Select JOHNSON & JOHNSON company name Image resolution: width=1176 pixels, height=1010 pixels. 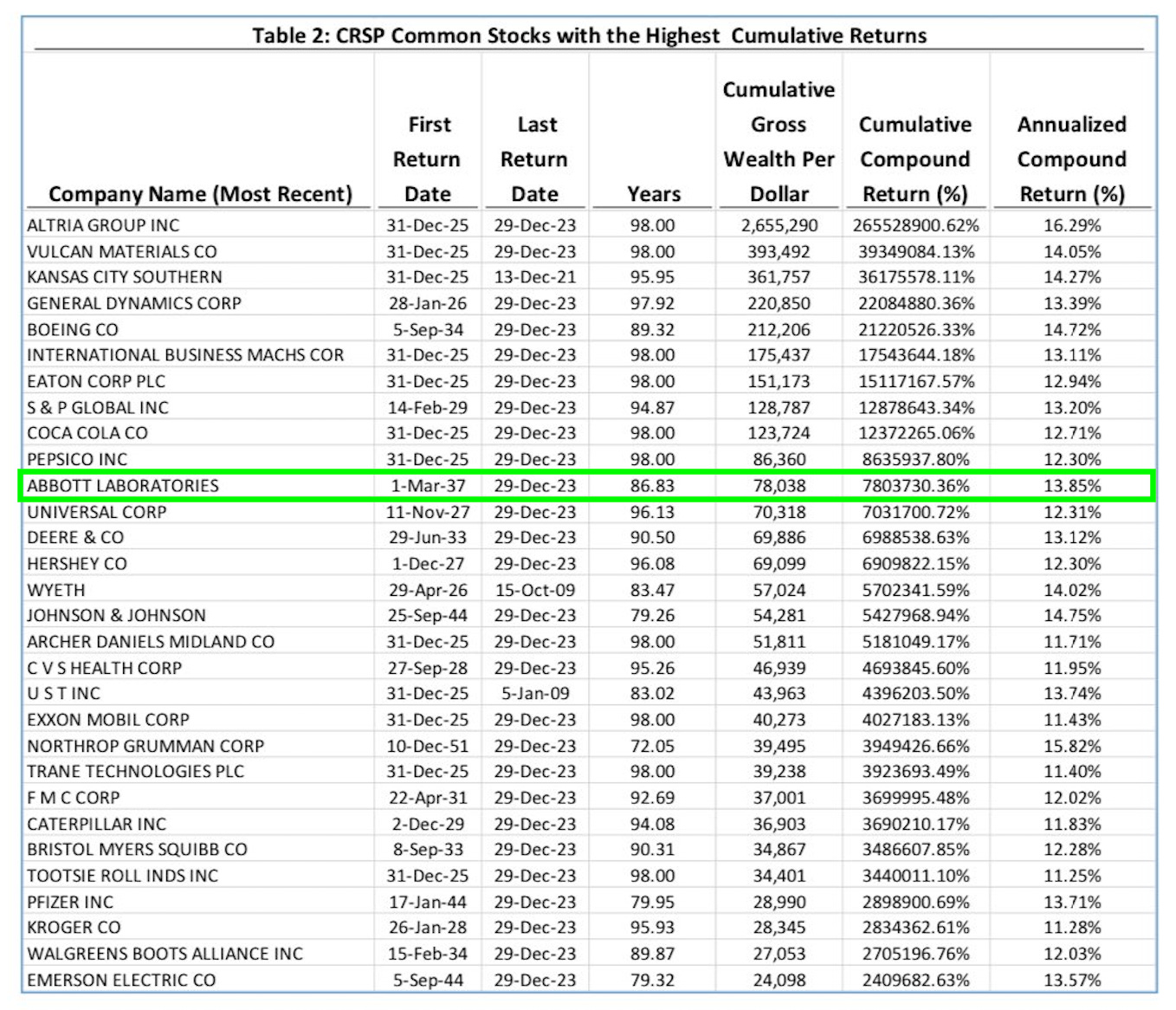(x=117, y=616)
